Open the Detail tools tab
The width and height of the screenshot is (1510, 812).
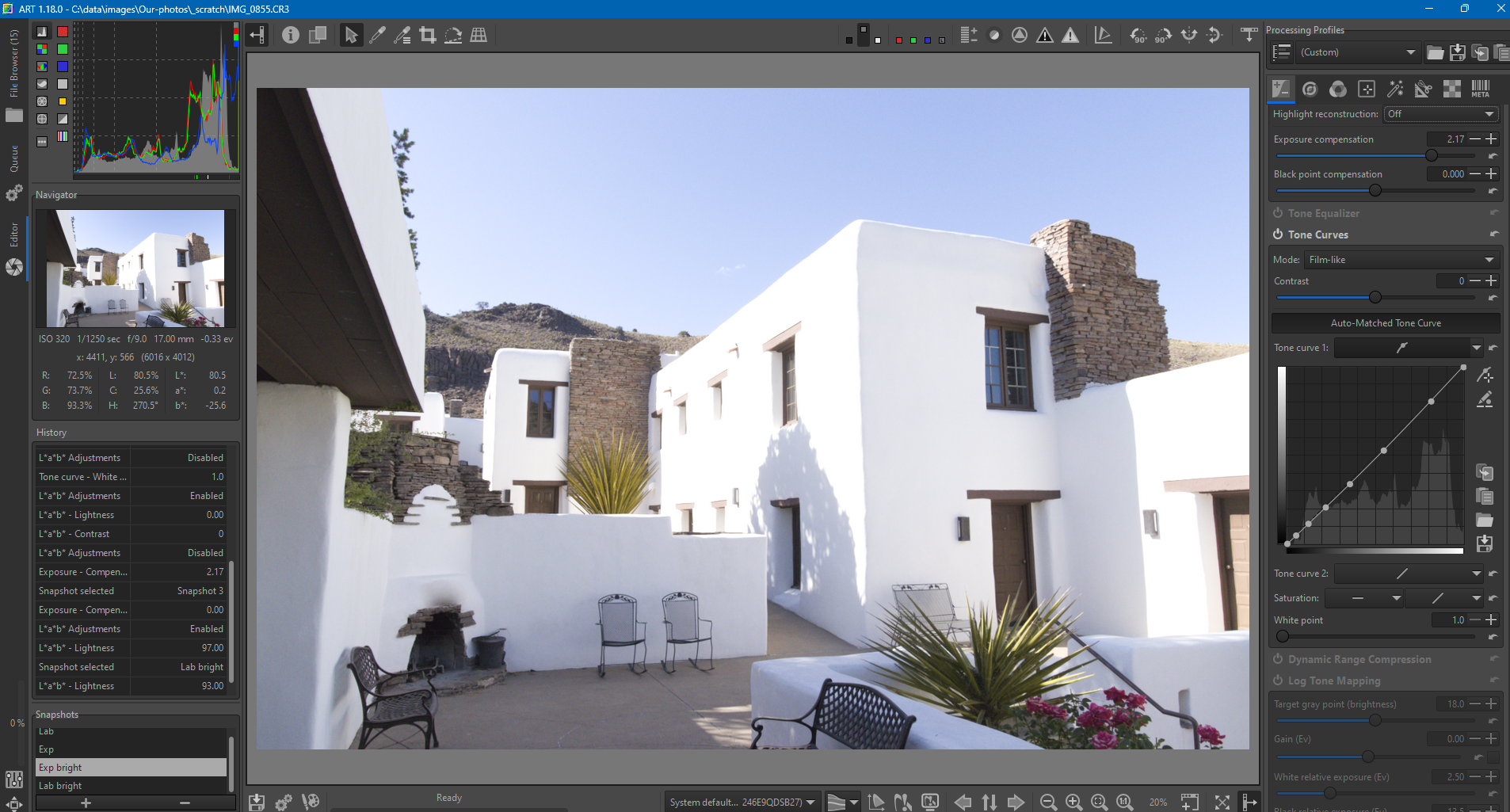1310,89
